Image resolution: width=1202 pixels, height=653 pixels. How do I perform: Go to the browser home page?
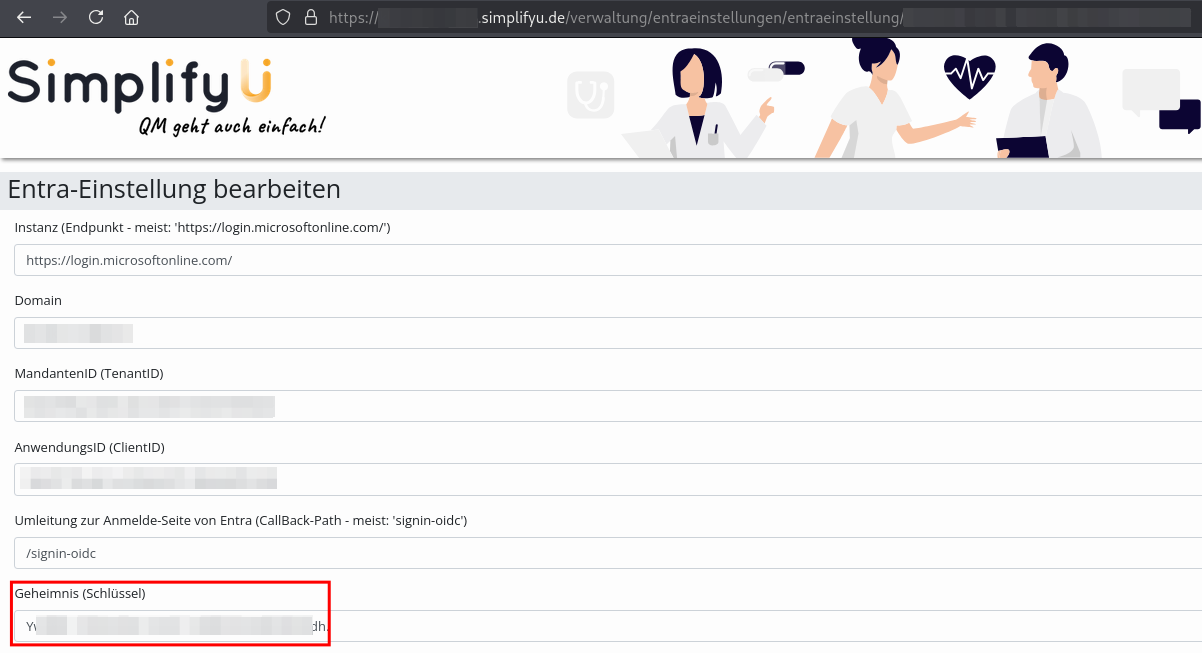tap(131, 17)
